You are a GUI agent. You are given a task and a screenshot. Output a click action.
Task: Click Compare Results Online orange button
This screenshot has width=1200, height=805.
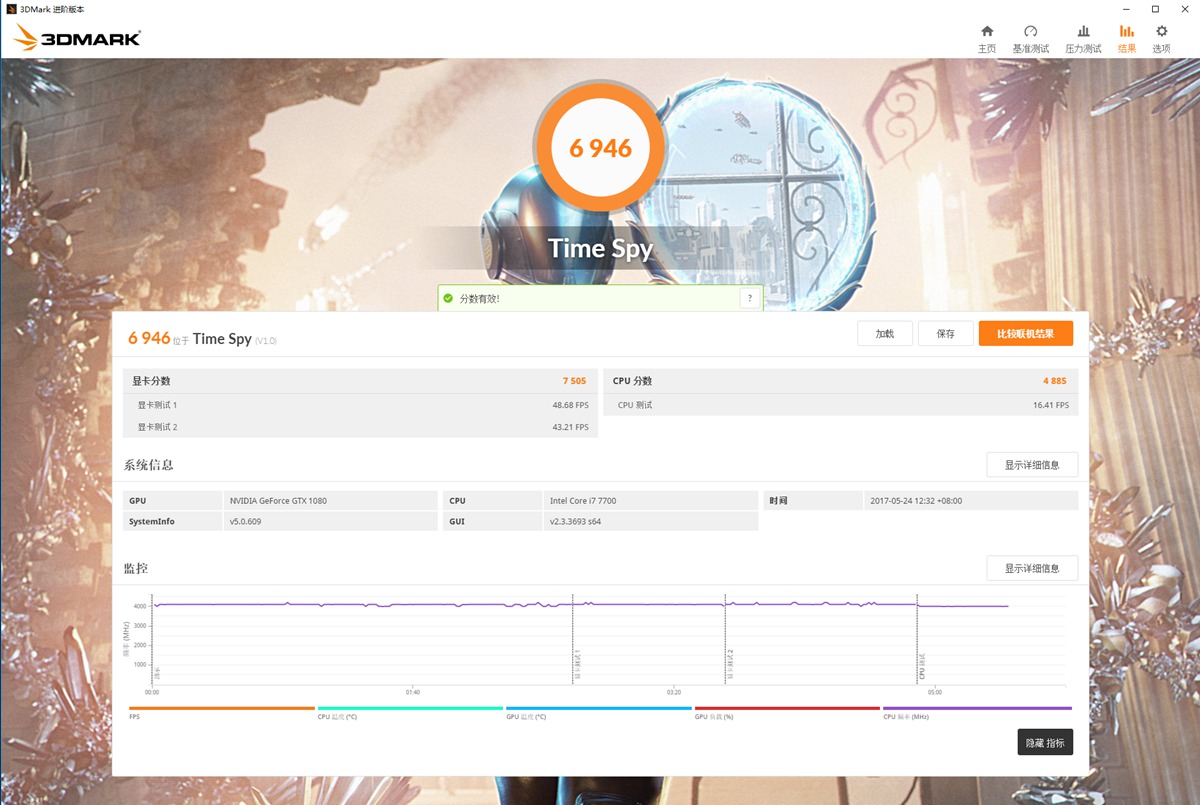pyautogui.click(x=1025, y=334)
